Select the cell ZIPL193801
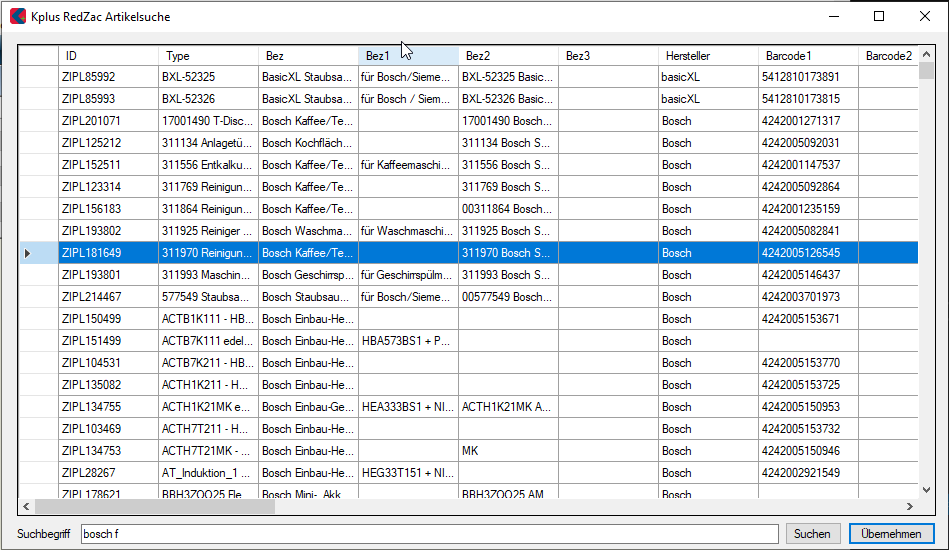The image size is (949, 550). click(108, 275)
